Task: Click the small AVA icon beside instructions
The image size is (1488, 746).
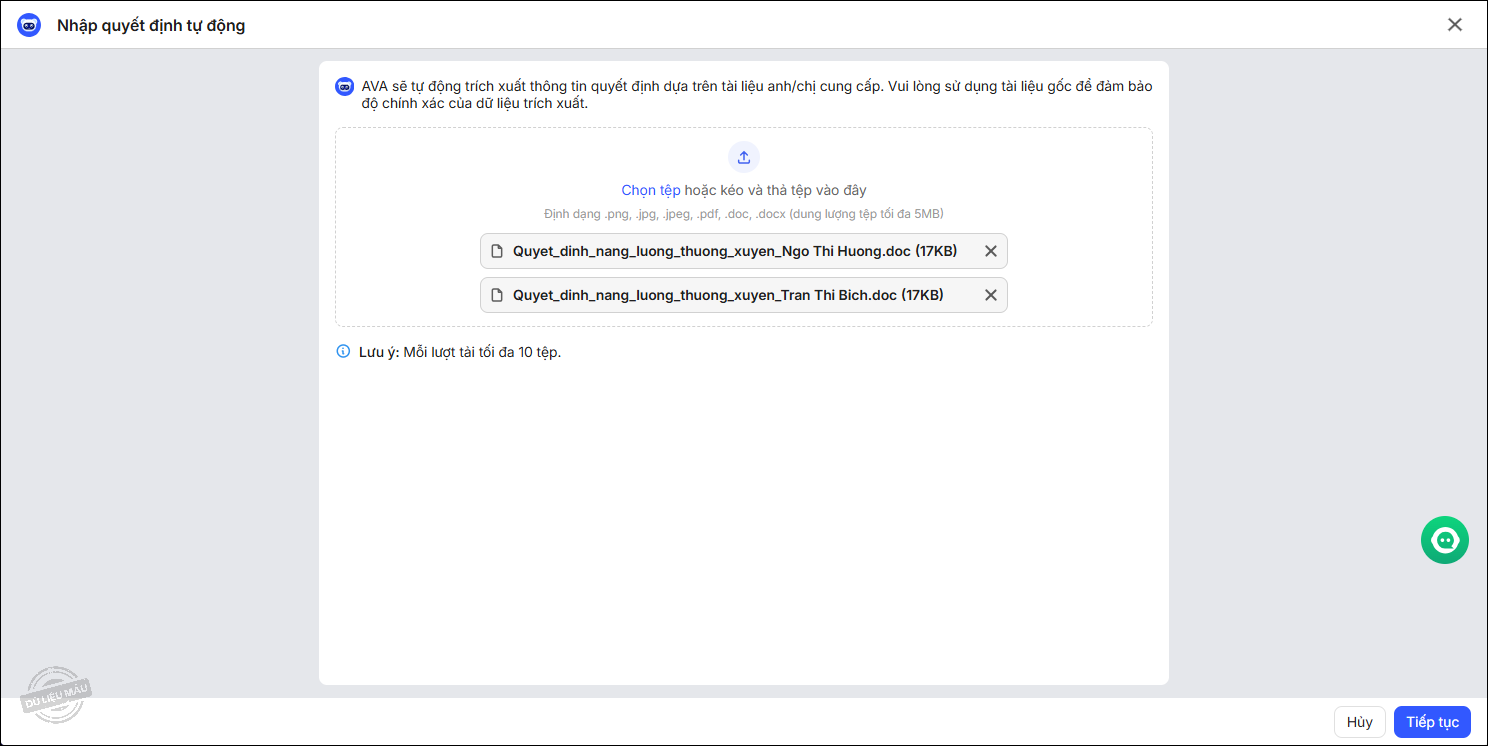Action: coord(344,87)
